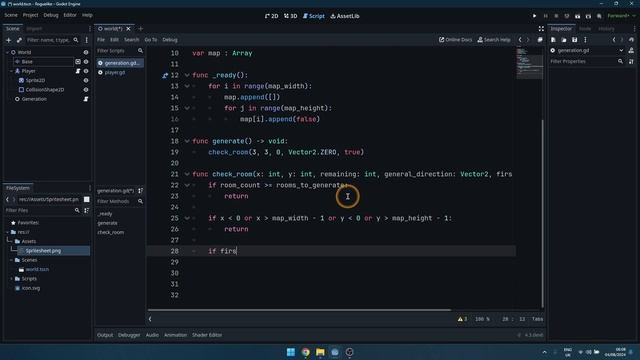This screenshot has width=640, height=360.
Task: Pause the running project
Action: click(545, 16)
